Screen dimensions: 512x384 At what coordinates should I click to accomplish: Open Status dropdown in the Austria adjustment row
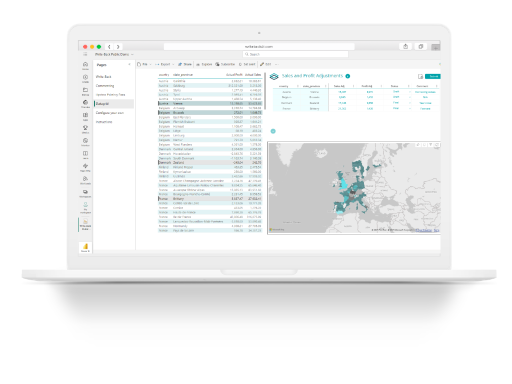pyautogui.click(x=410, y=92)
